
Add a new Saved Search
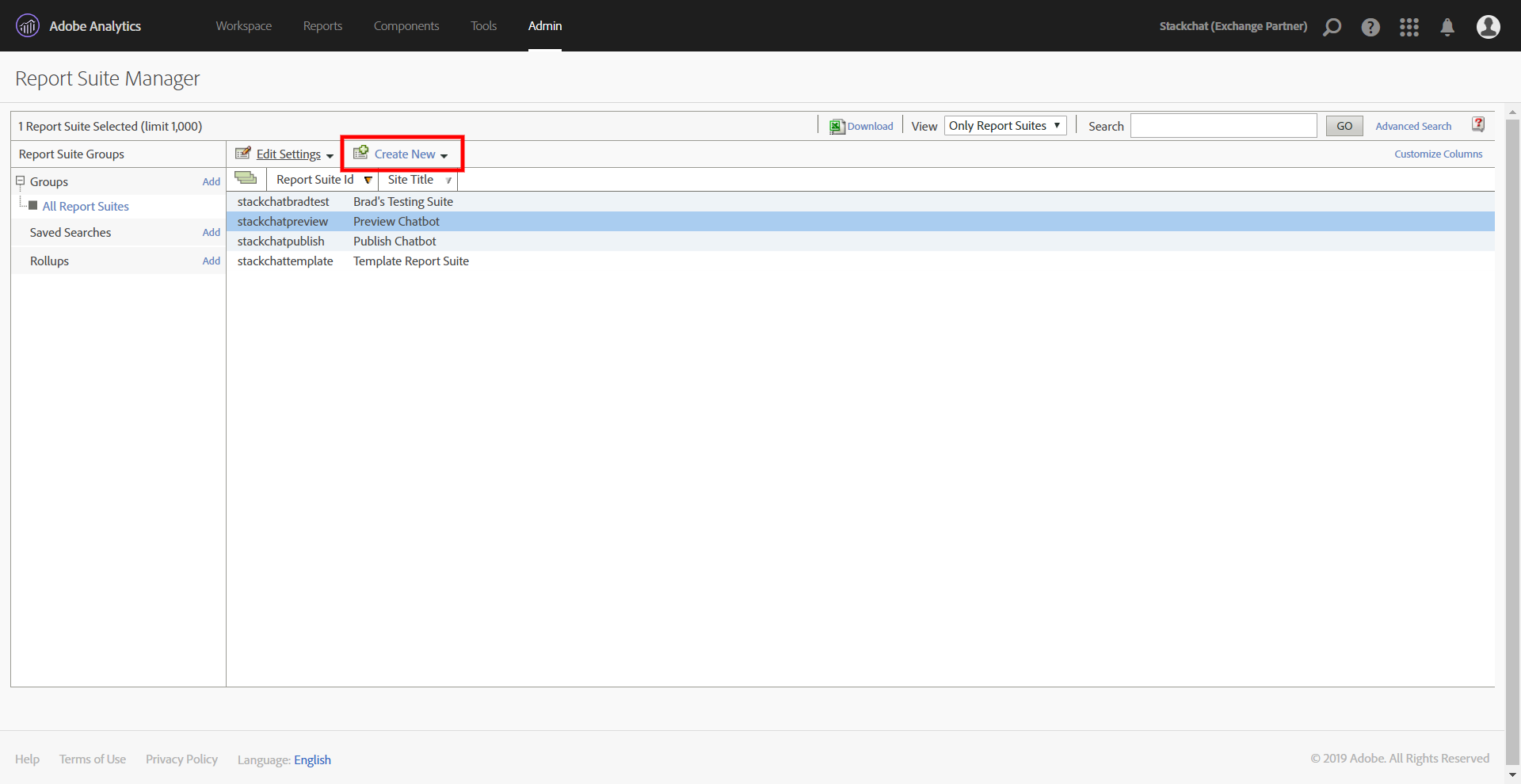(x=212, y=233)
